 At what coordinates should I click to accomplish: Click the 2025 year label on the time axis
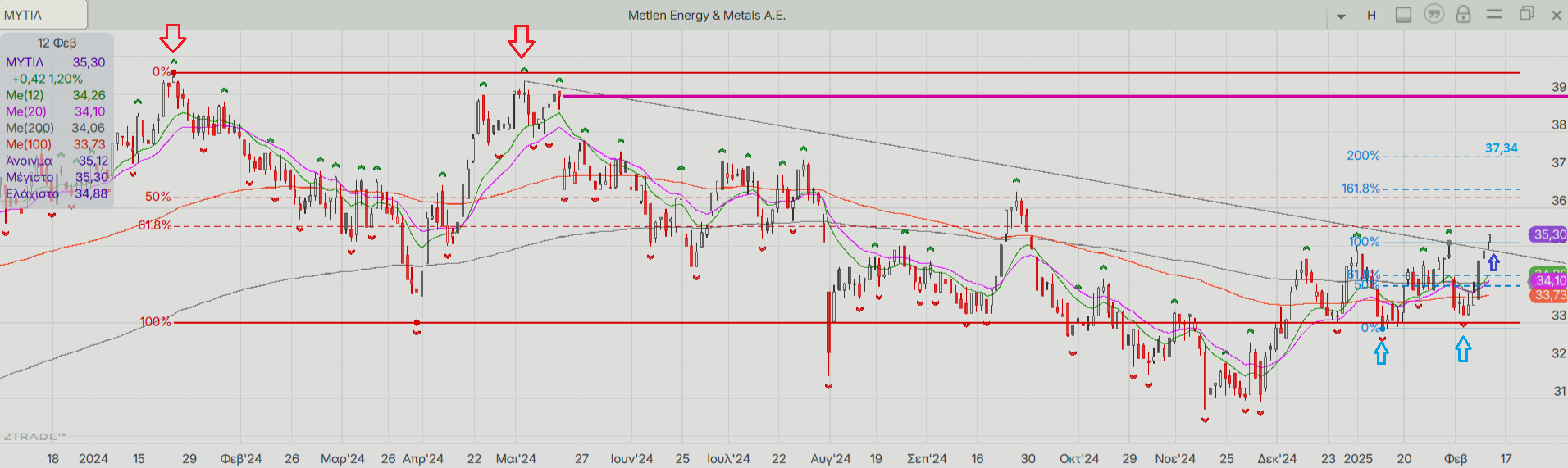point(1358,458)
